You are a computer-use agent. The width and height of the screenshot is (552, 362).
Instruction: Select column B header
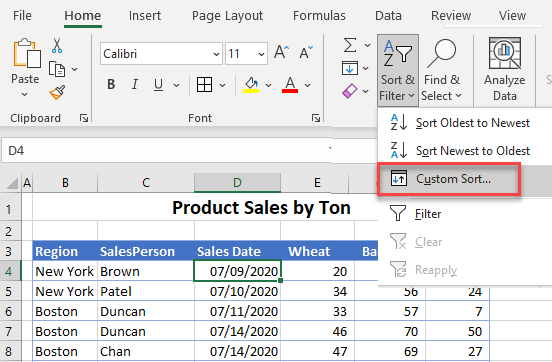[x=65, y=182]
